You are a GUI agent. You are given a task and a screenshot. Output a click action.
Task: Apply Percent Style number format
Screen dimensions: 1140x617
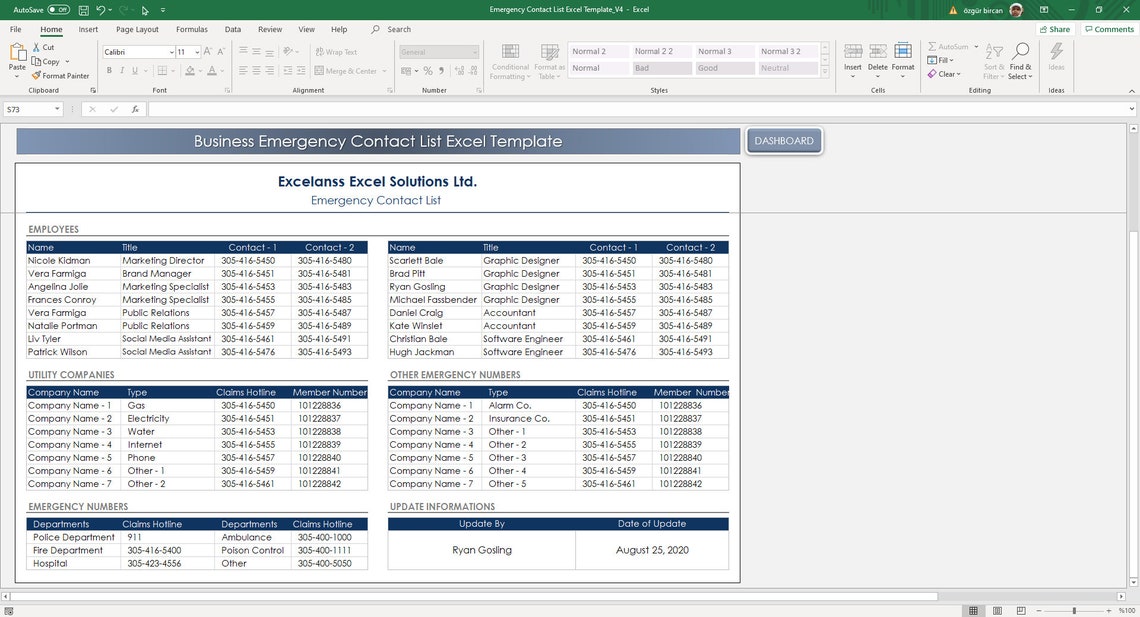point(426,71)
